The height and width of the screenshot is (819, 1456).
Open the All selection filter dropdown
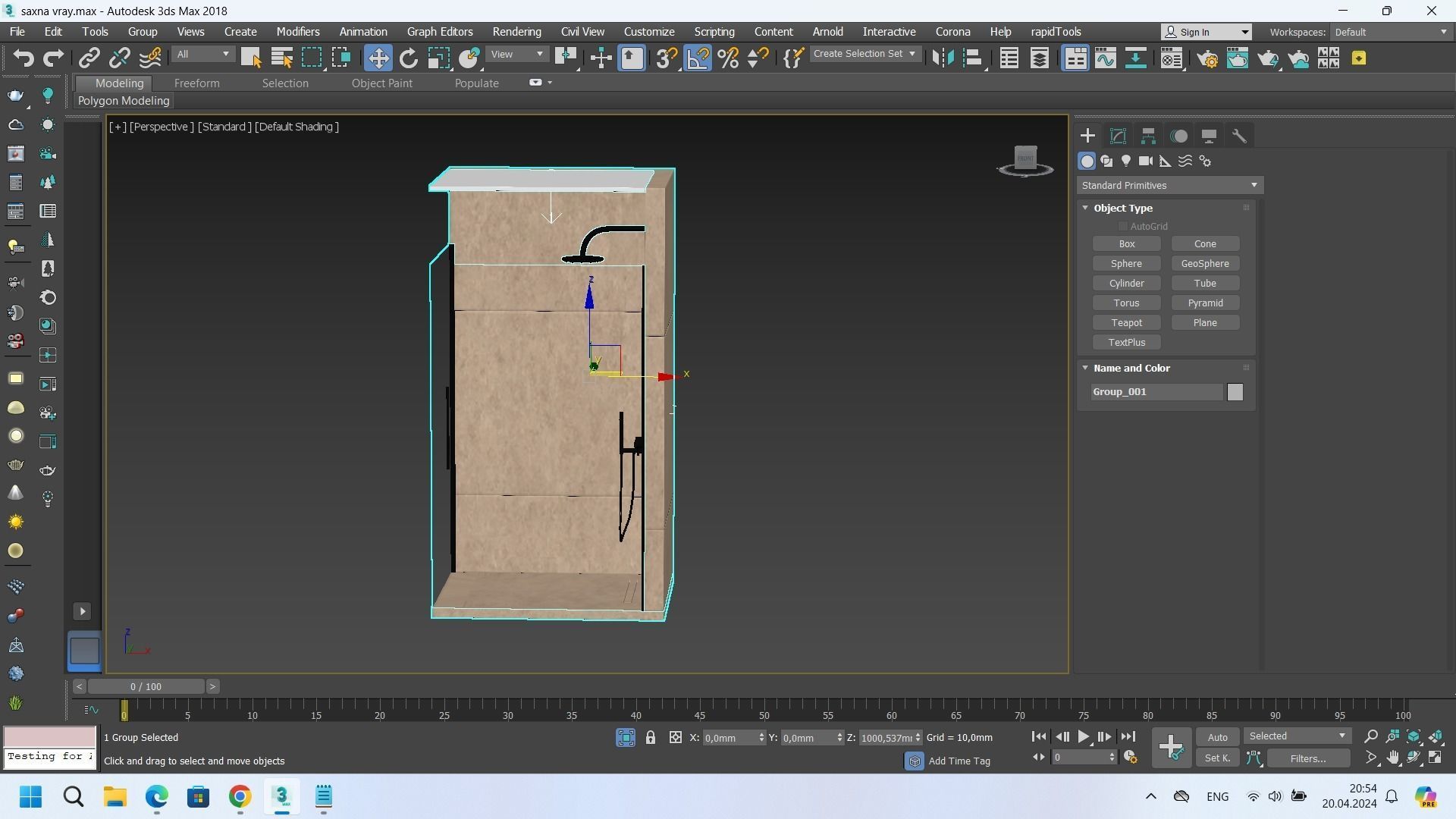click(202, 55)
